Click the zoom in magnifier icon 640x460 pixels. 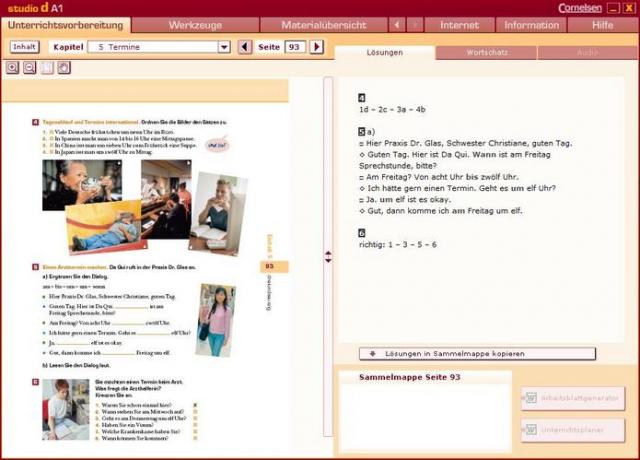click(13, 68)
